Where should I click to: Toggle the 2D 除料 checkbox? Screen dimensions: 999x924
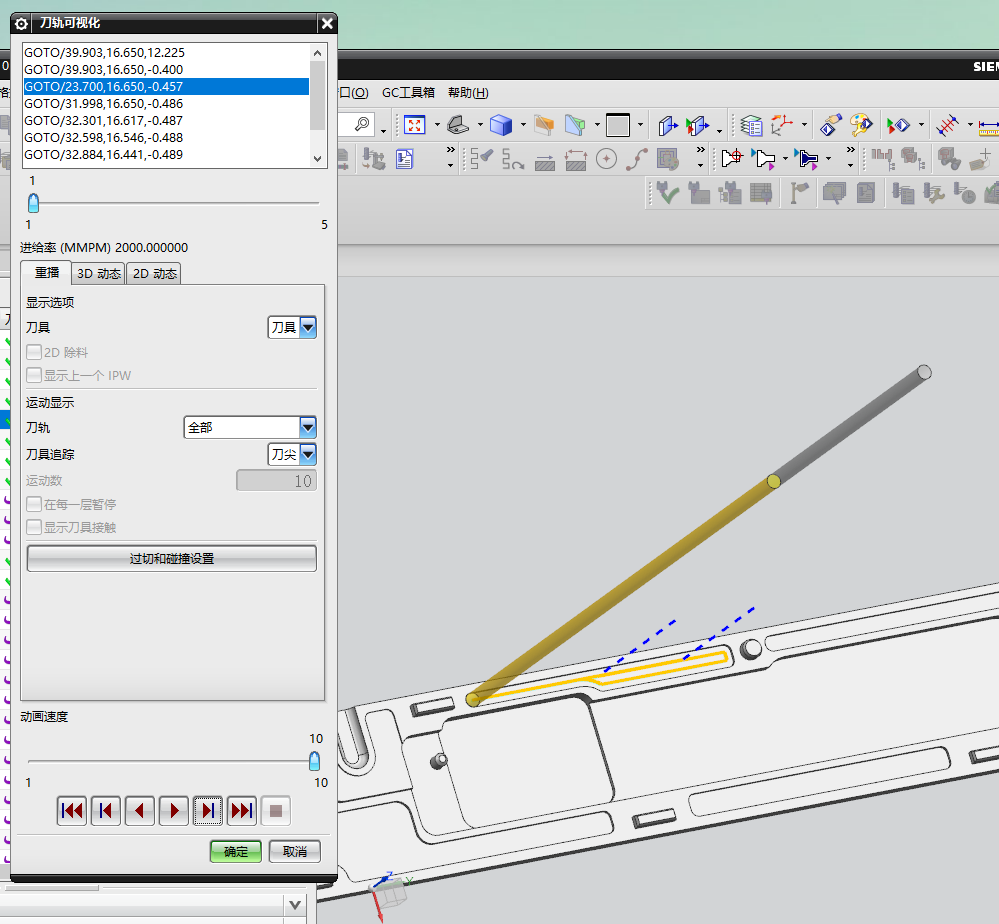[35, 353]
